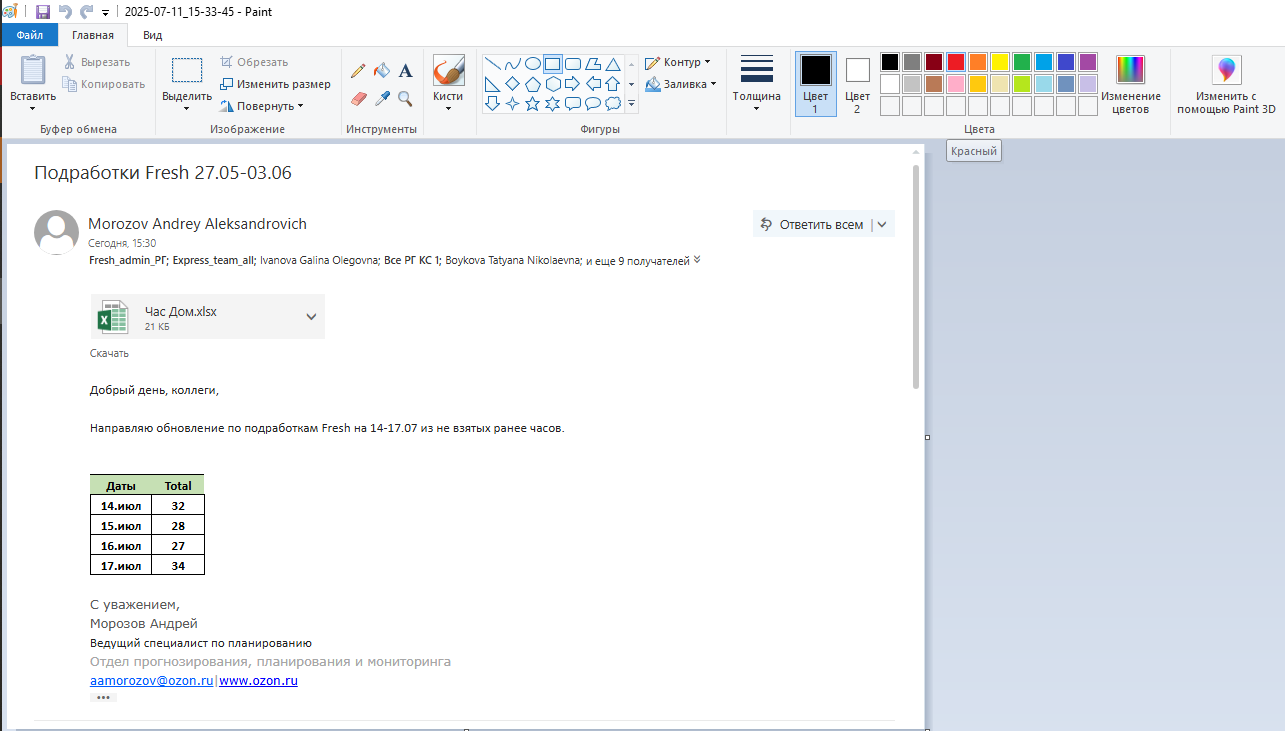The image size is (1285, 731).
Task: Switch to the Главная tab
Action: (x=93, y=35)
